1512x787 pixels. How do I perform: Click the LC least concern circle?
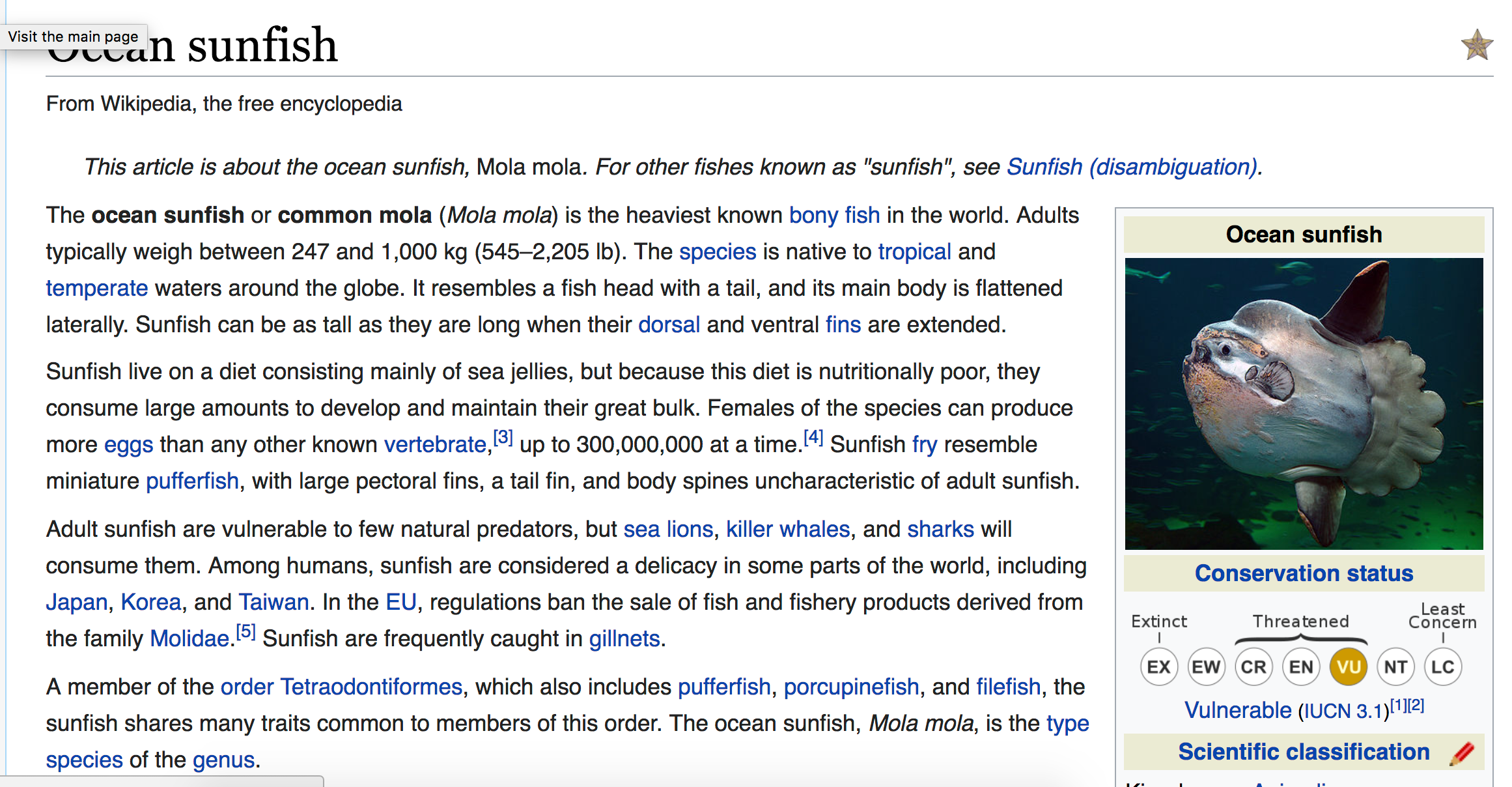tap(1443, 667)
